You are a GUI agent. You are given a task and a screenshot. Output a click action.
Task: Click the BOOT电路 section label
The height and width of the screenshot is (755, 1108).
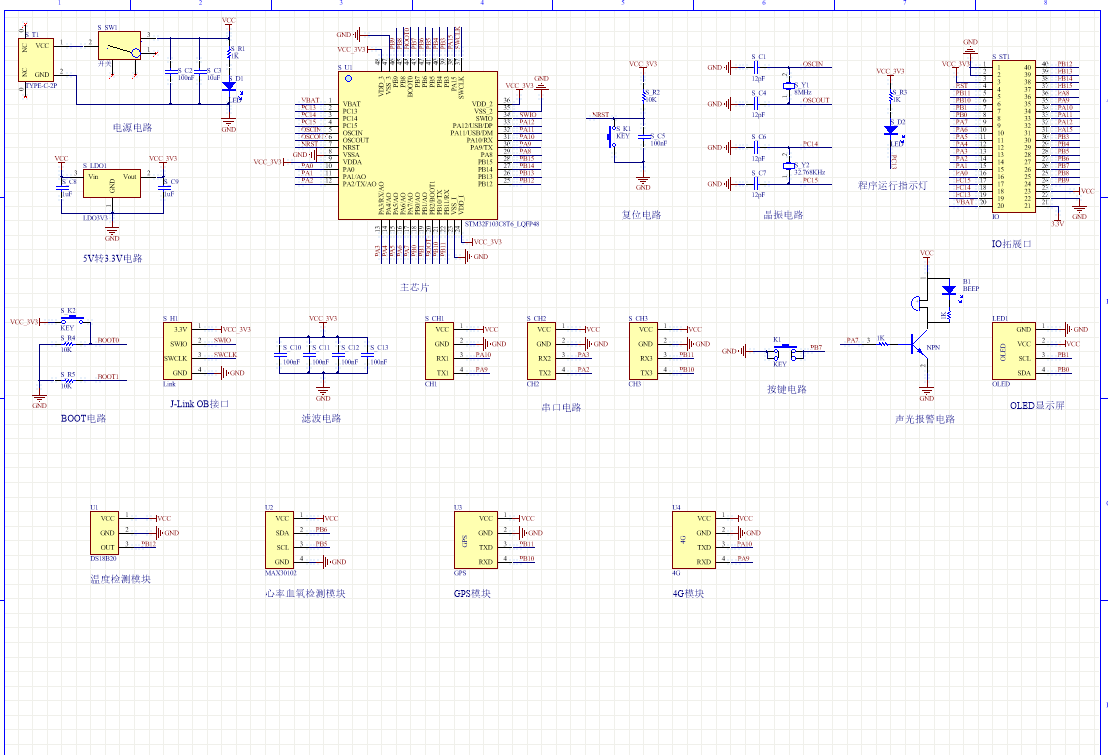tap(83, 418)
